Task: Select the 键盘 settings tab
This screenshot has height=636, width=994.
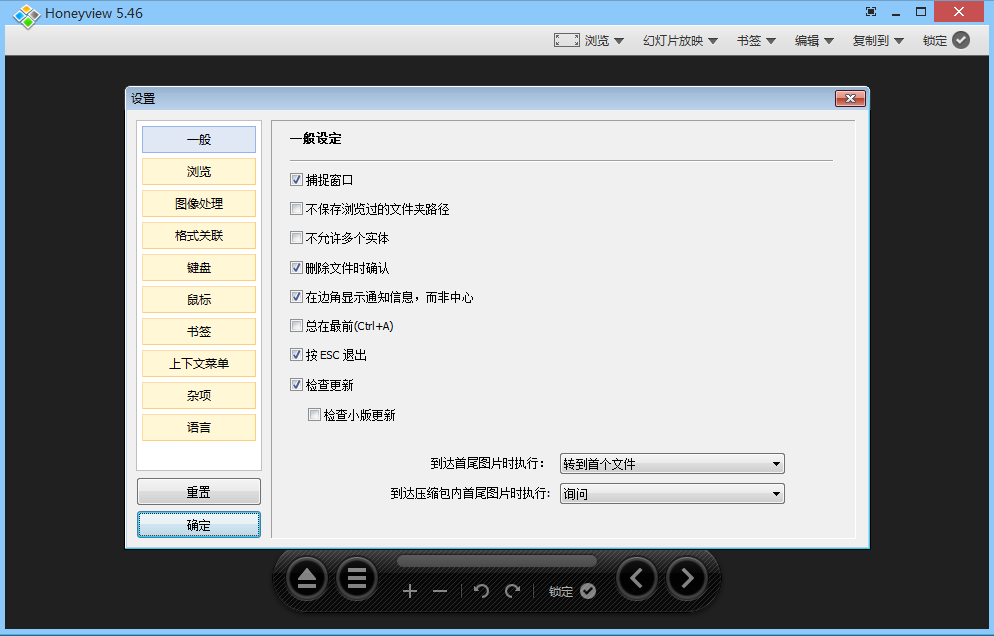Action: 199,268
